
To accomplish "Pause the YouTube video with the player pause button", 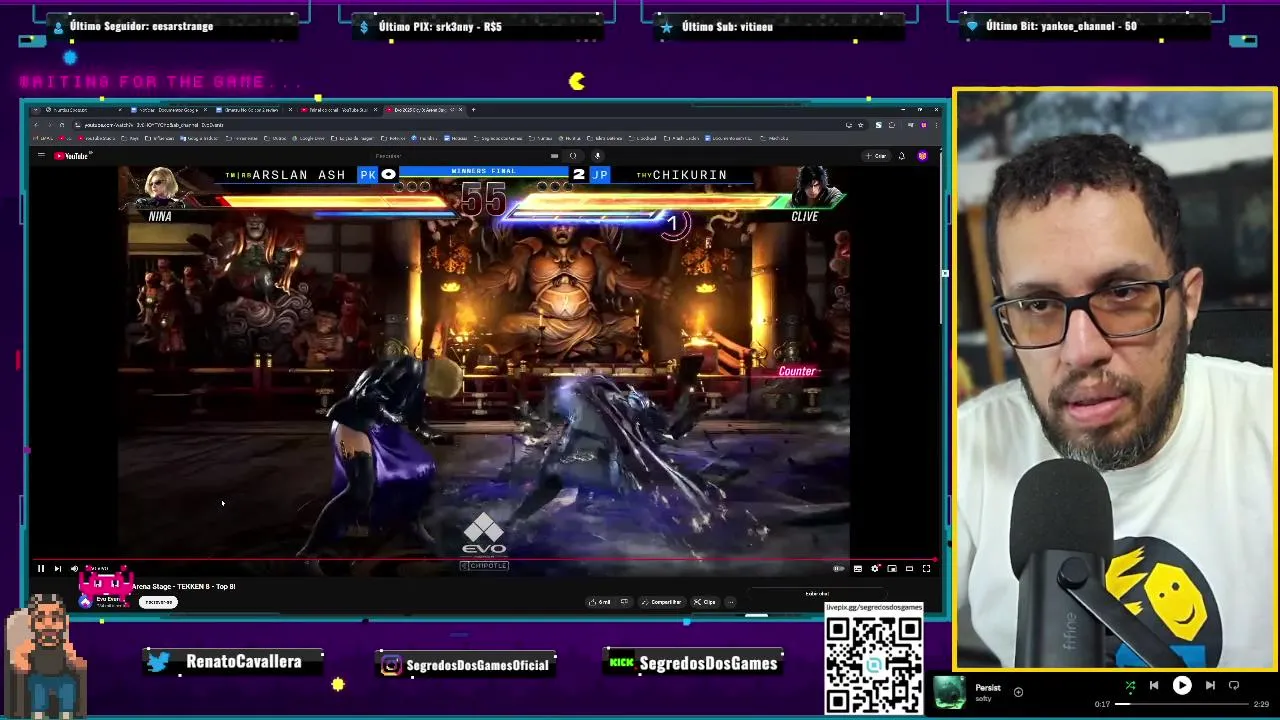I will [41, 569].
